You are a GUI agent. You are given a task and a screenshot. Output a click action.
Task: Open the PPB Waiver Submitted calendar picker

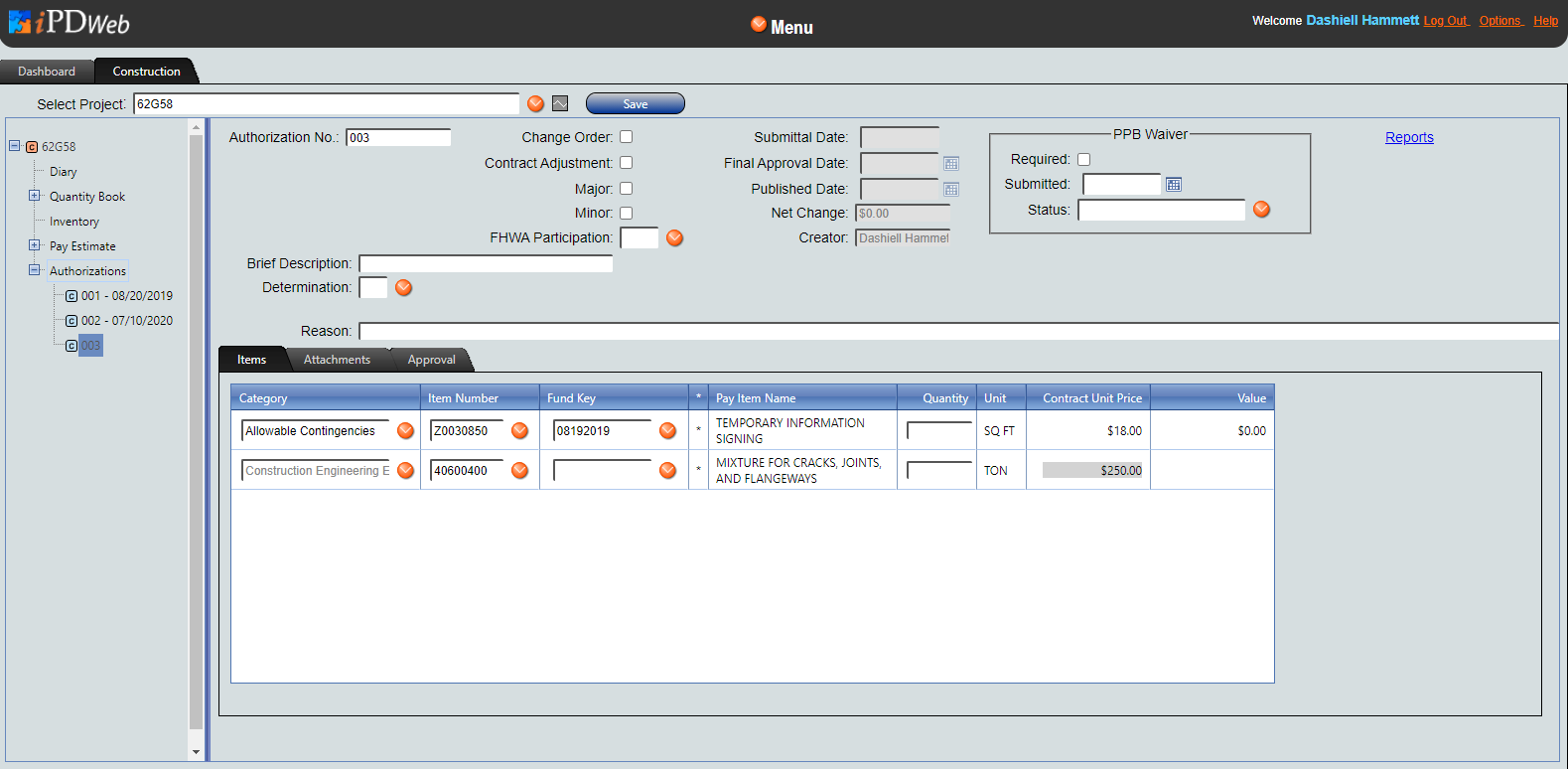[x=1173, y=185]
